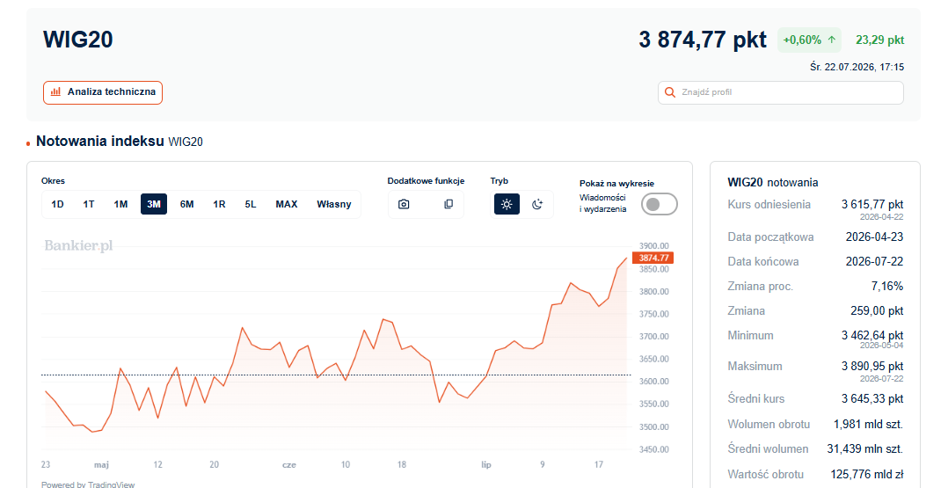Click the 23,29 pkt change value
The width and height of the screenshot is (948, 488).
pyautogui.click(x=880, y=40)
